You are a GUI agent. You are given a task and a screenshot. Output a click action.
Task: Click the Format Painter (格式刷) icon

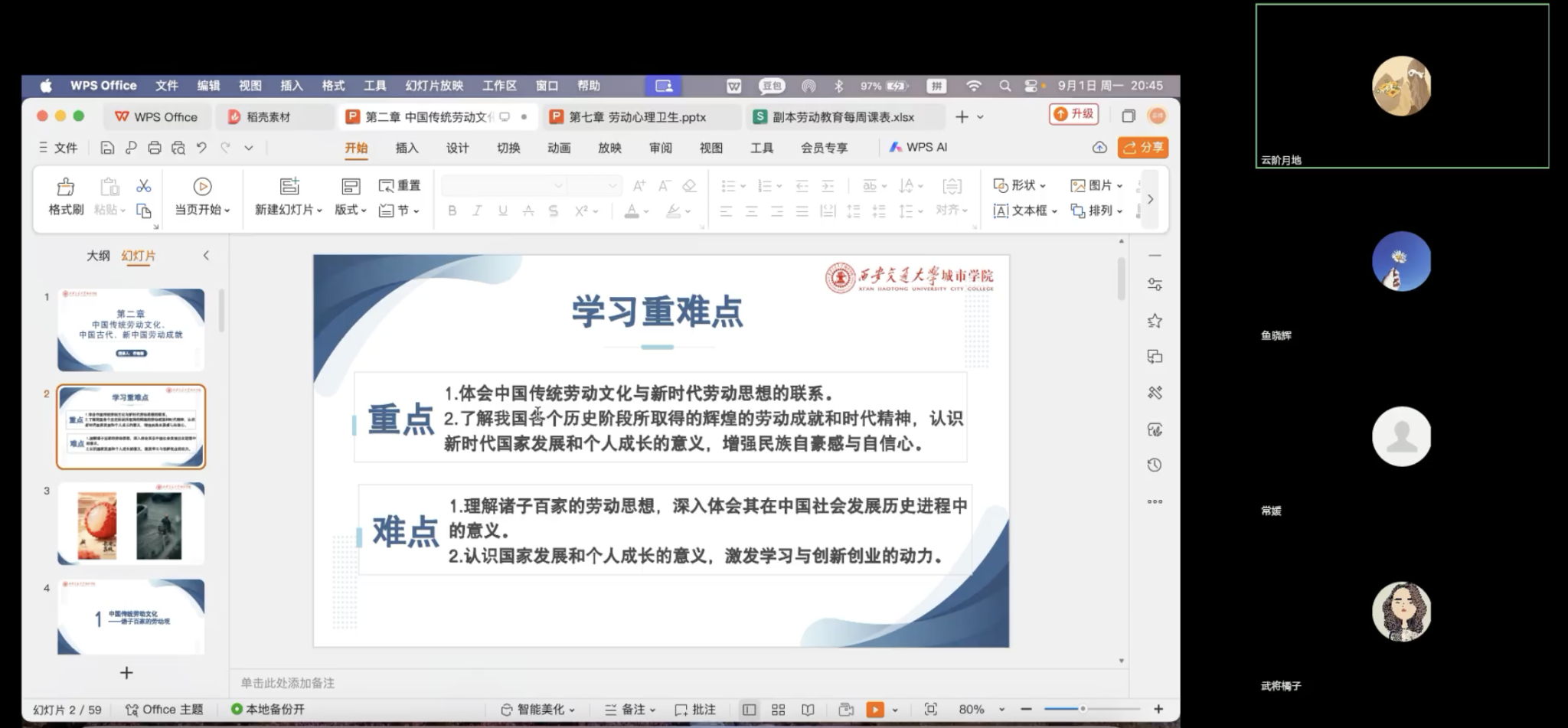[x=66, y=187]
